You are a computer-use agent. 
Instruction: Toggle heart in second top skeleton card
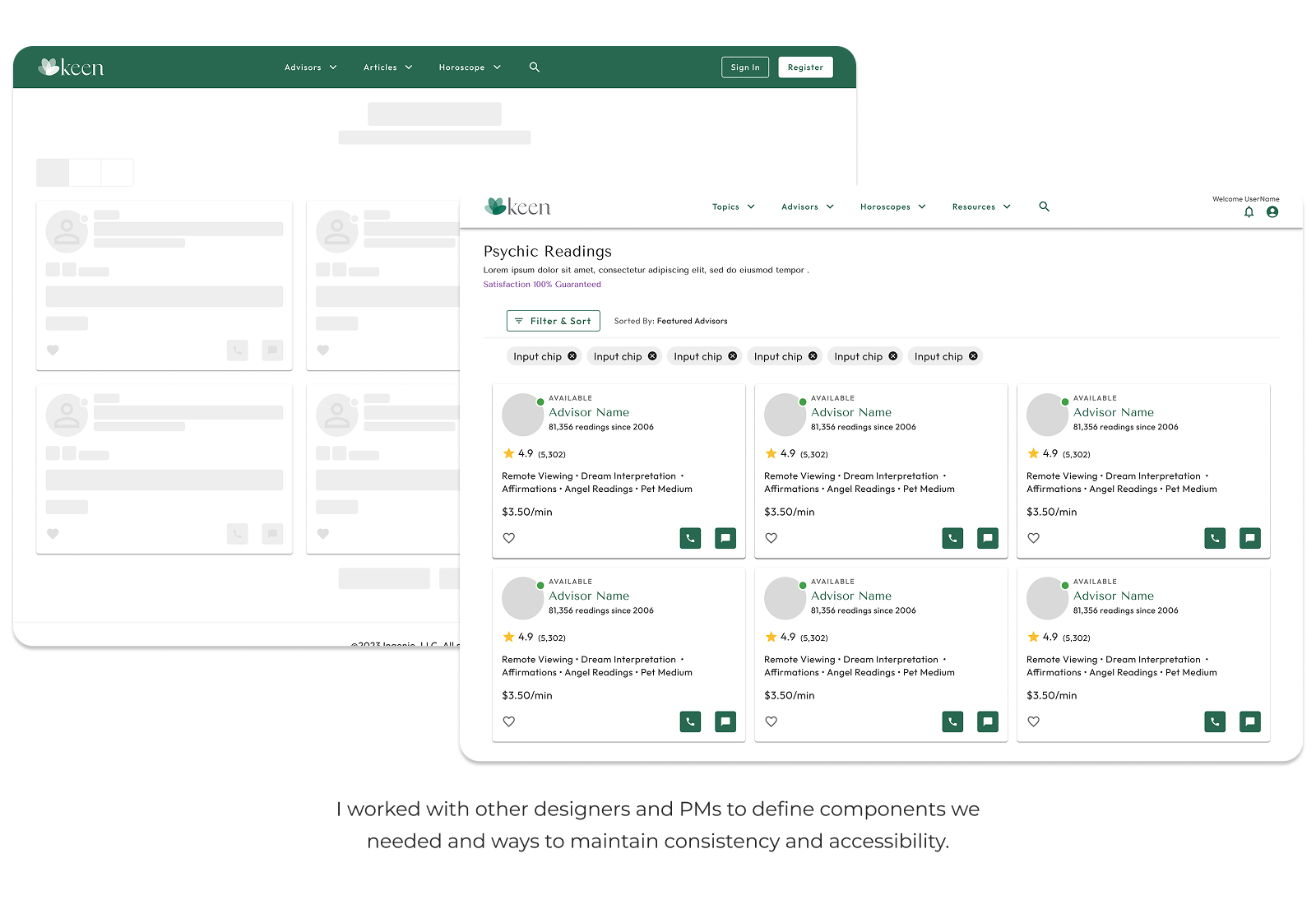pyautogui.click(x=323, y=350)
